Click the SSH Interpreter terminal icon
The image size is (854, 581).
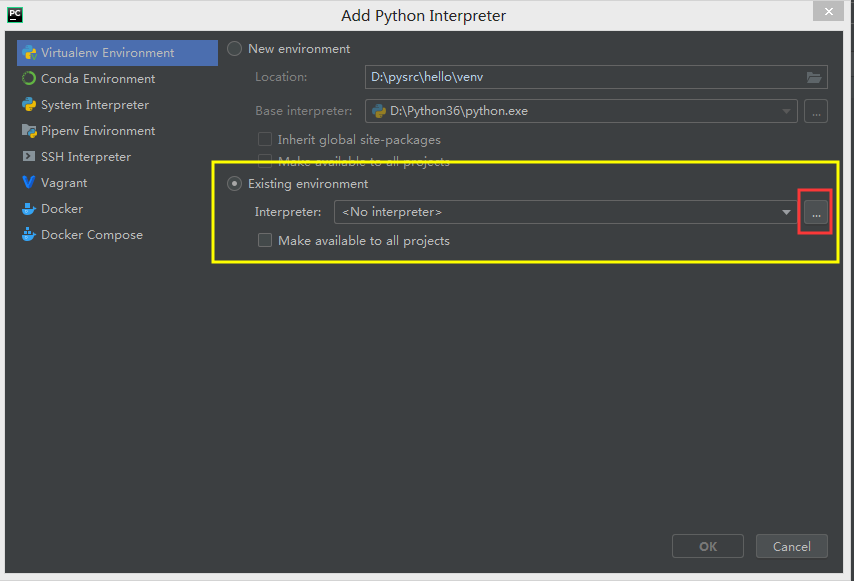[x=29, y=157]
